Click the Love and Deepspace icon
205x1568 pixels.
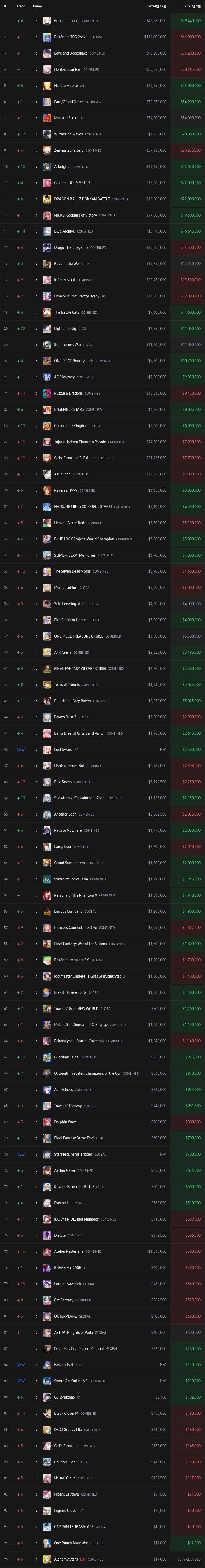pos(47,53)
